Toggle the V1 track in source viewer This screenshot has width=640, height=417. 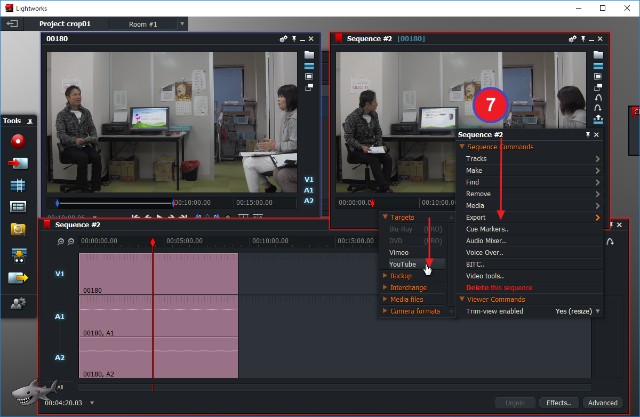(x=309, y=179)
